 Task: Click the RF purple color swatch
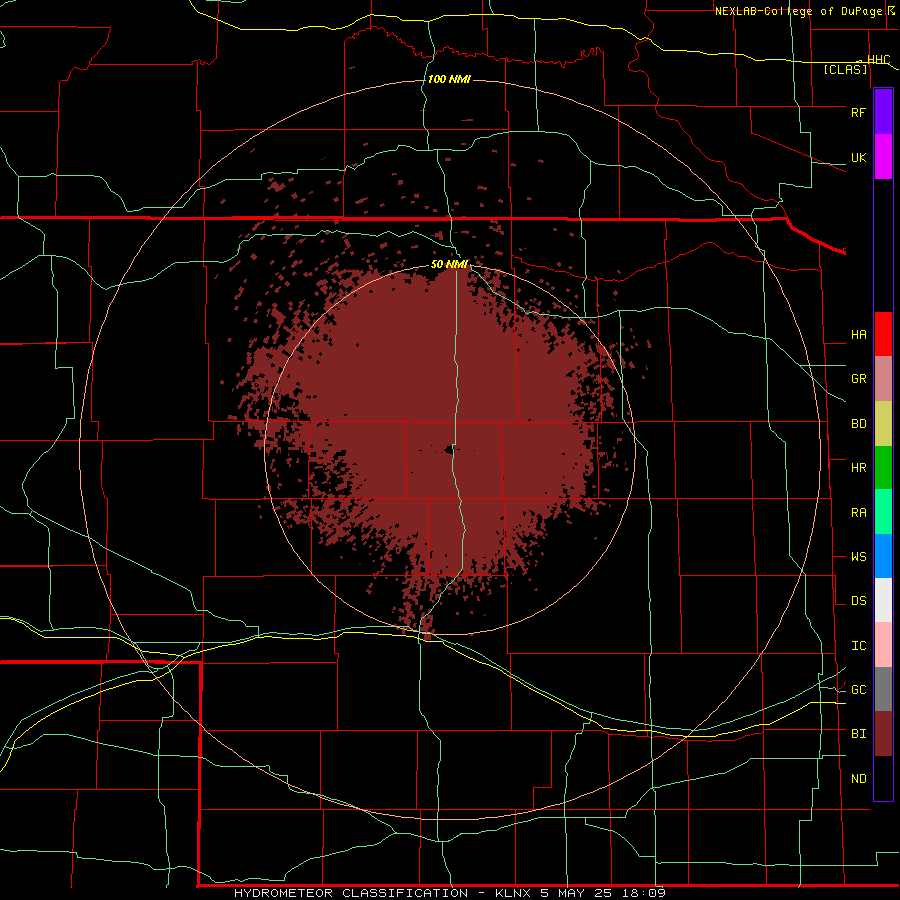click(x=883, y=112)
